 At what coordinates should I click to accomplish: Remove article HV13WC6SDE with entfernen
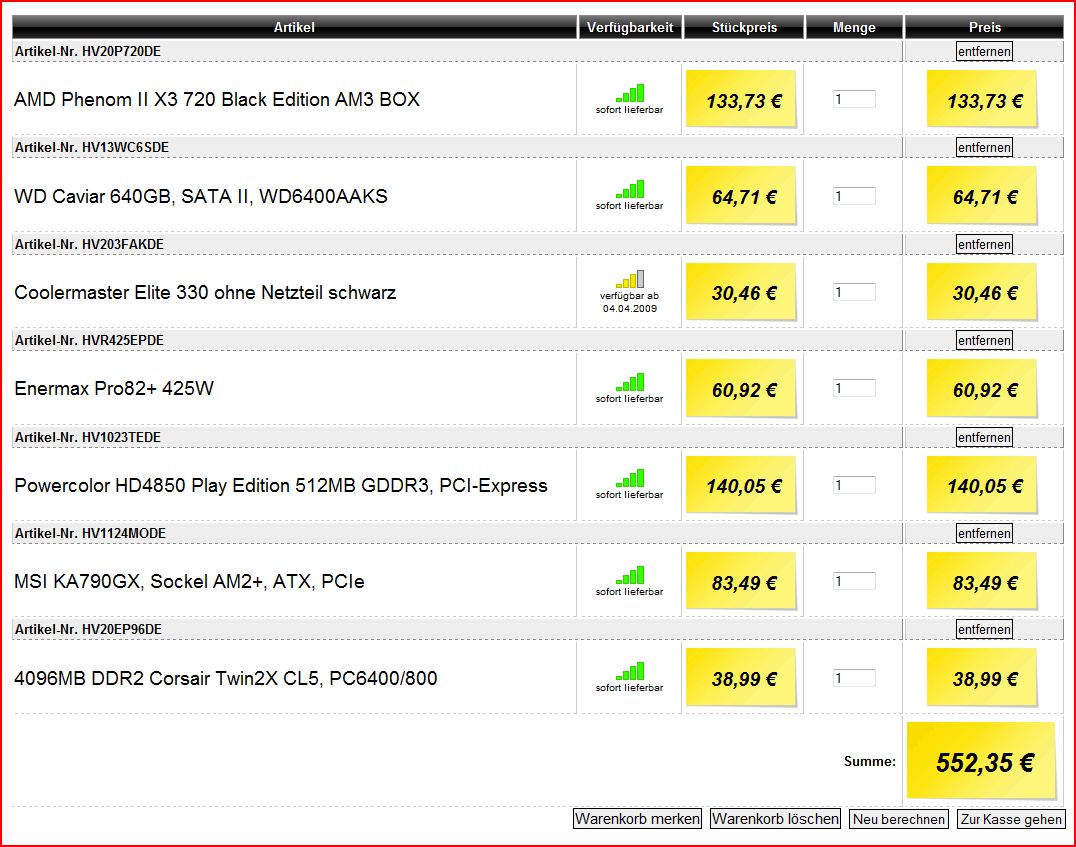tap(984, 148)
